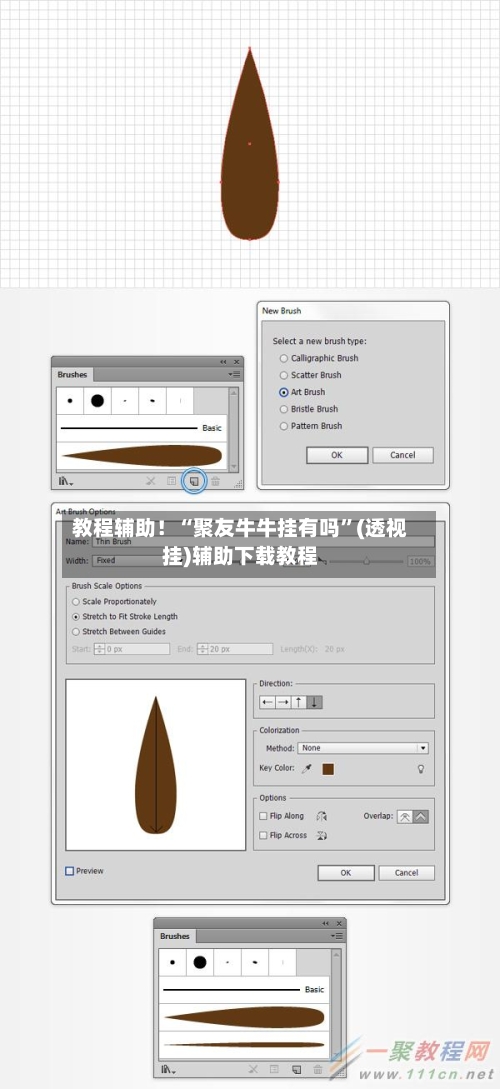Open the upper Brushes panel flyout menu
Viewport: 500px width, 1089px height.
click(x=235, y=374)
